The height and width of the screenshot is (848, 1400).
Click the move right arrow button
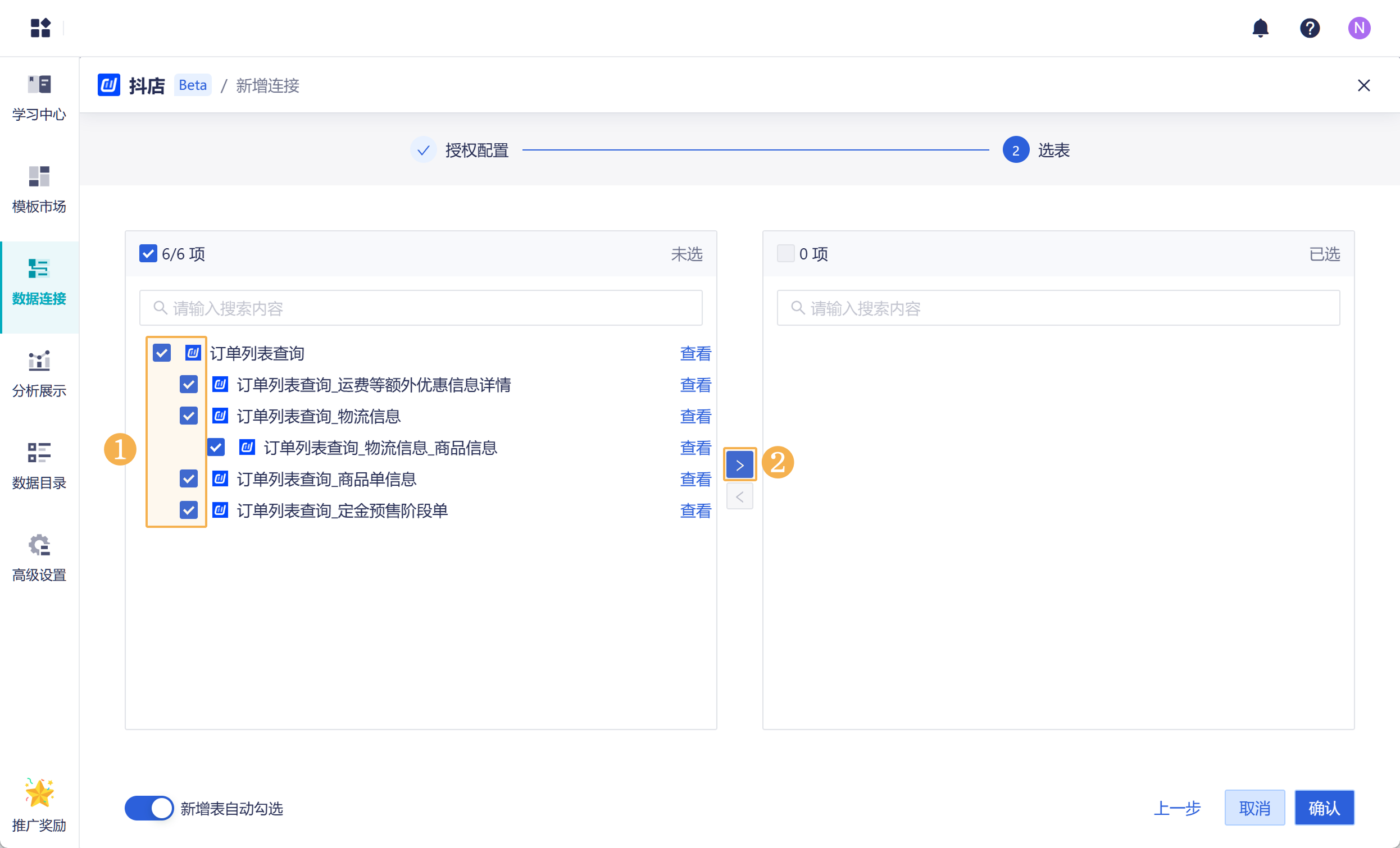pyautogui.click(x=739, y=464)
